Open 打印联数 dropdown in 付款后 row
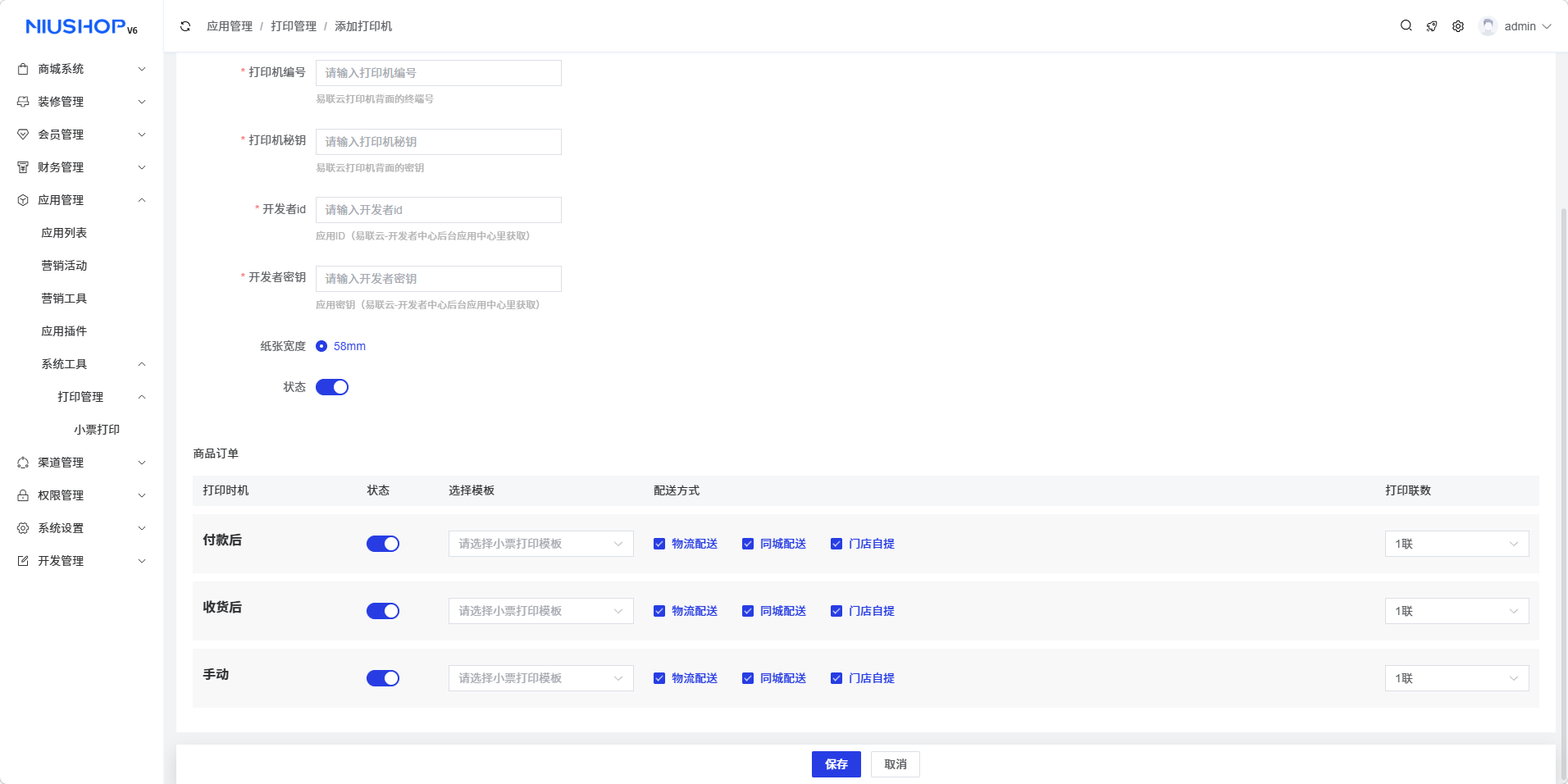 (1457, 544)
